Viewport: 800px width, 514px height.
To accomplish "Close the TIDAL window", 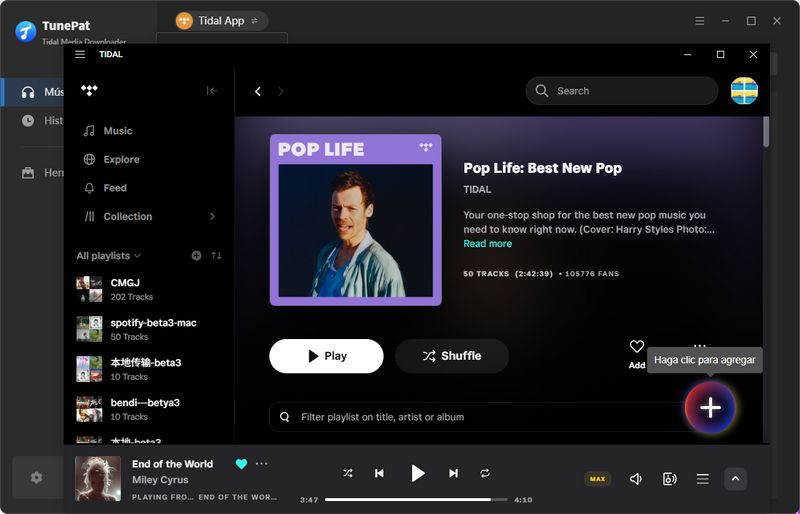I will (x=753, y=54).
